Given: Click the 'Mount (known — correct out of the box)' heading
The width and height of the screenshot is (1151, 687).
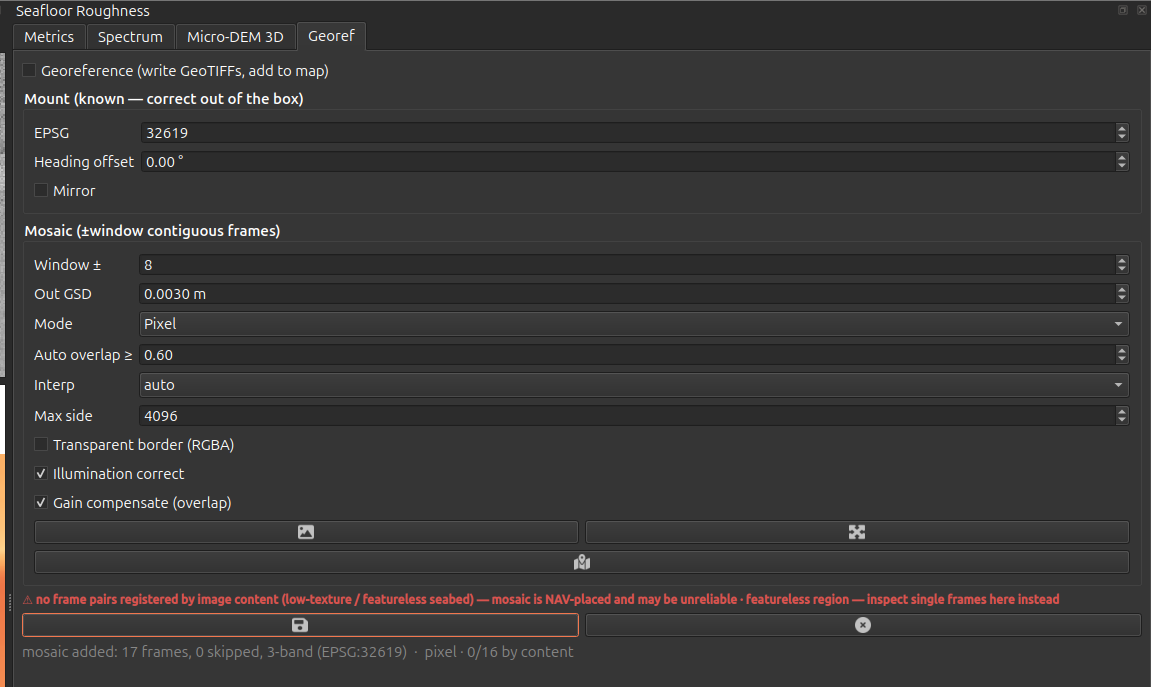Looking at the screenshot, I should coord(164,99).
